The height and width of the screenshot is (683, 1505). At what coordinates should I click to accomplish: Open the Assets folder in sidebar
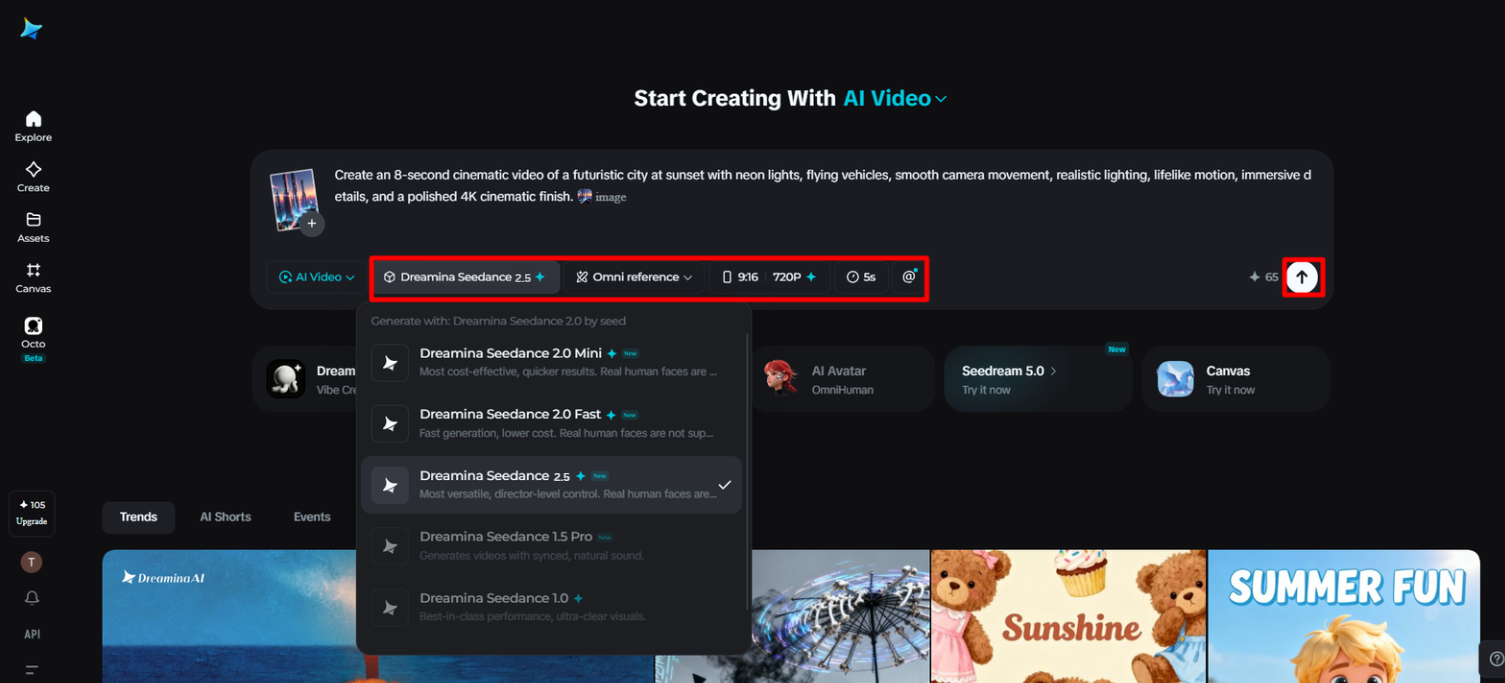pos(33,227)
